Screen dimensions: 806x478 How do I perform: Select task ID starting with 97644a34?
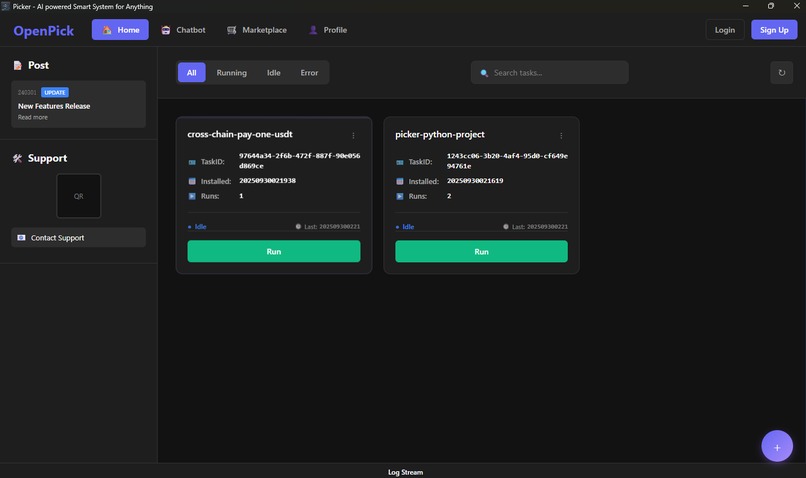pyautogui.click(x=300, y=160)
